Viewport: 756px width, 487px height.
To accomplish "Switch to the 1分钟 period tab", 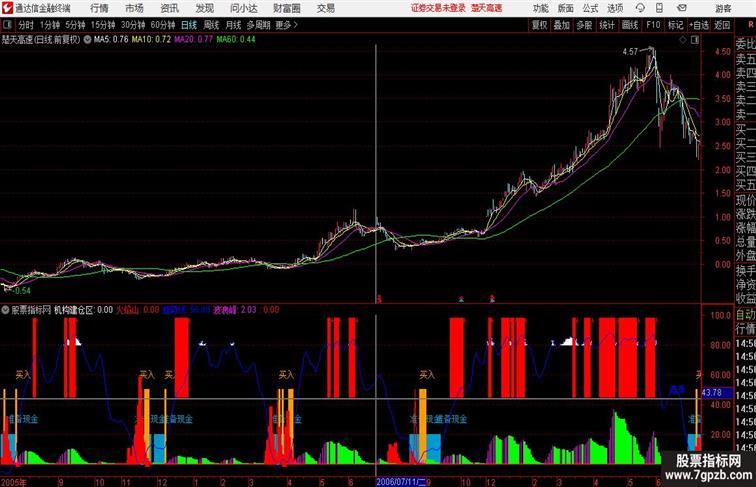I will click(50, 25).
